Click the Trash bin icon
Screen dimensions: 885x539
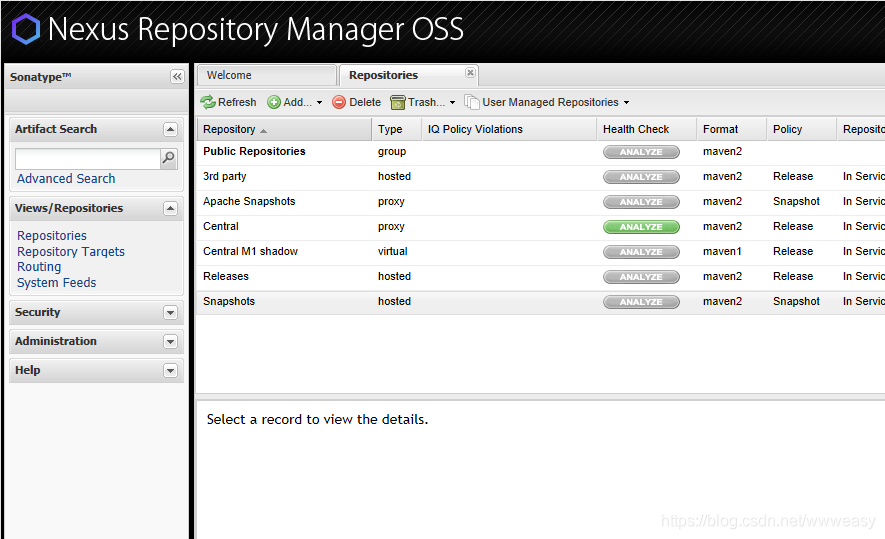click(398, 102)
